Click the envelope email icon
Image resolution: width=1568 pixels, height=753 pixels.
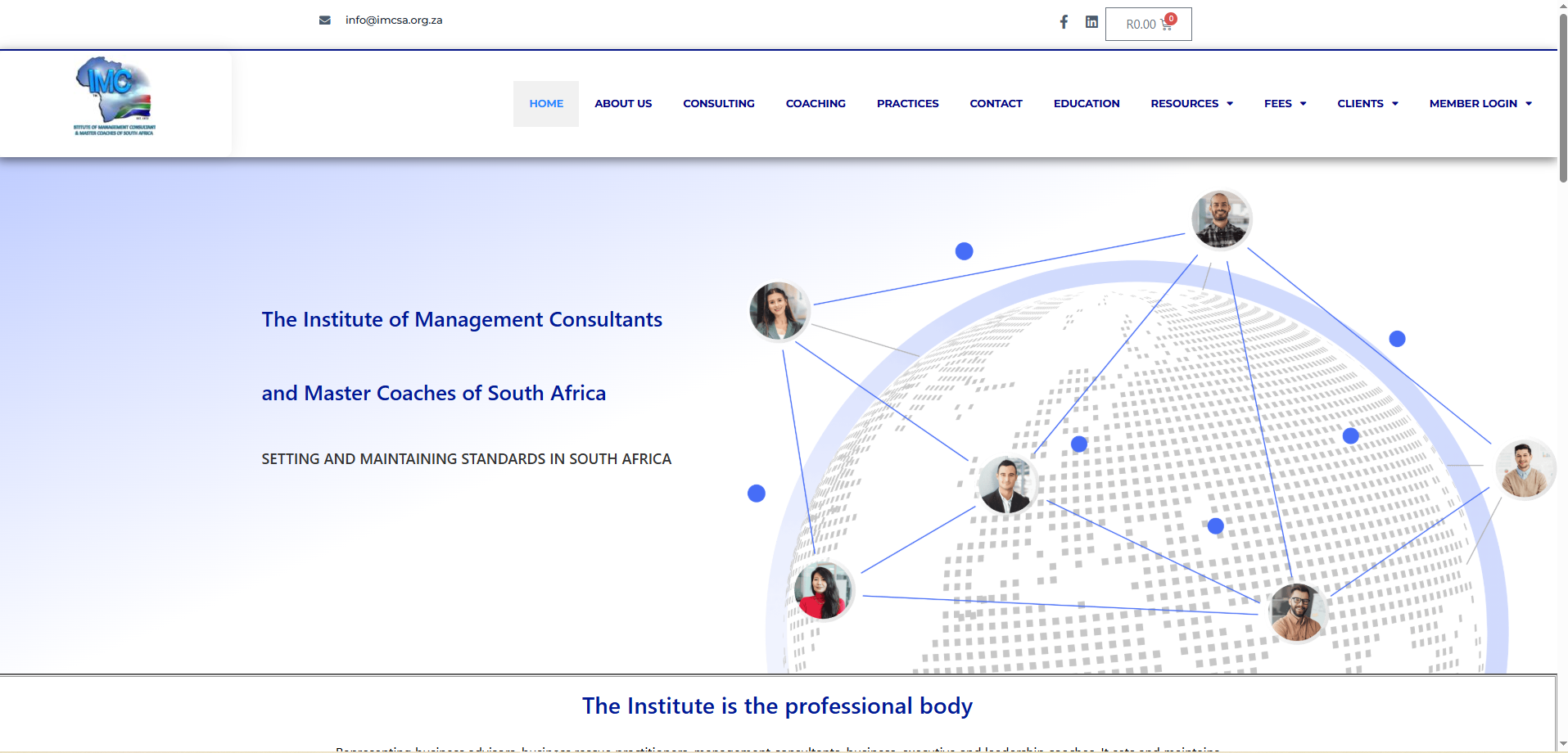(x=325, y=20)
